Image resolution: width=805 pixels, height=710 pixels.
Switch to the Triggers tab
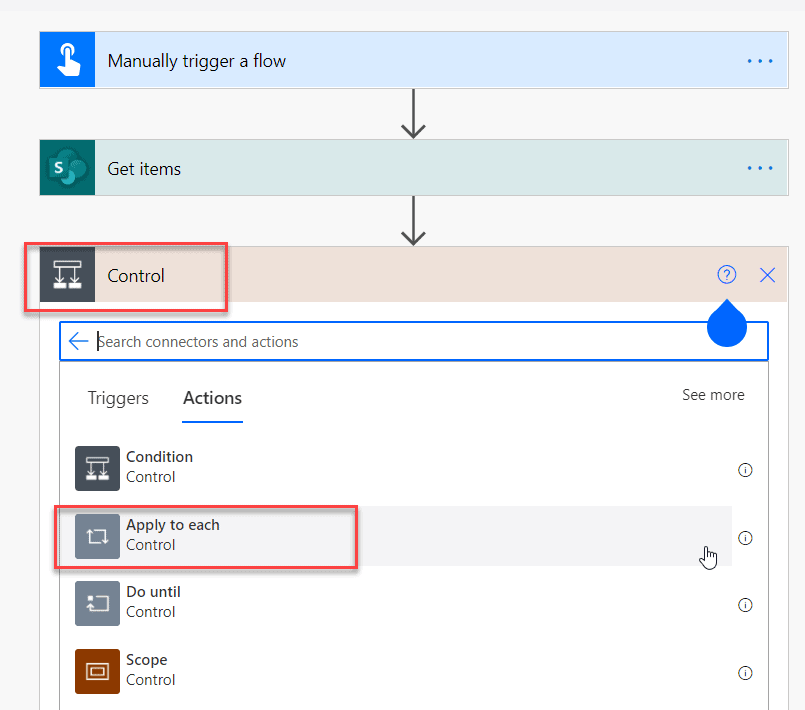tap(117, 398)
